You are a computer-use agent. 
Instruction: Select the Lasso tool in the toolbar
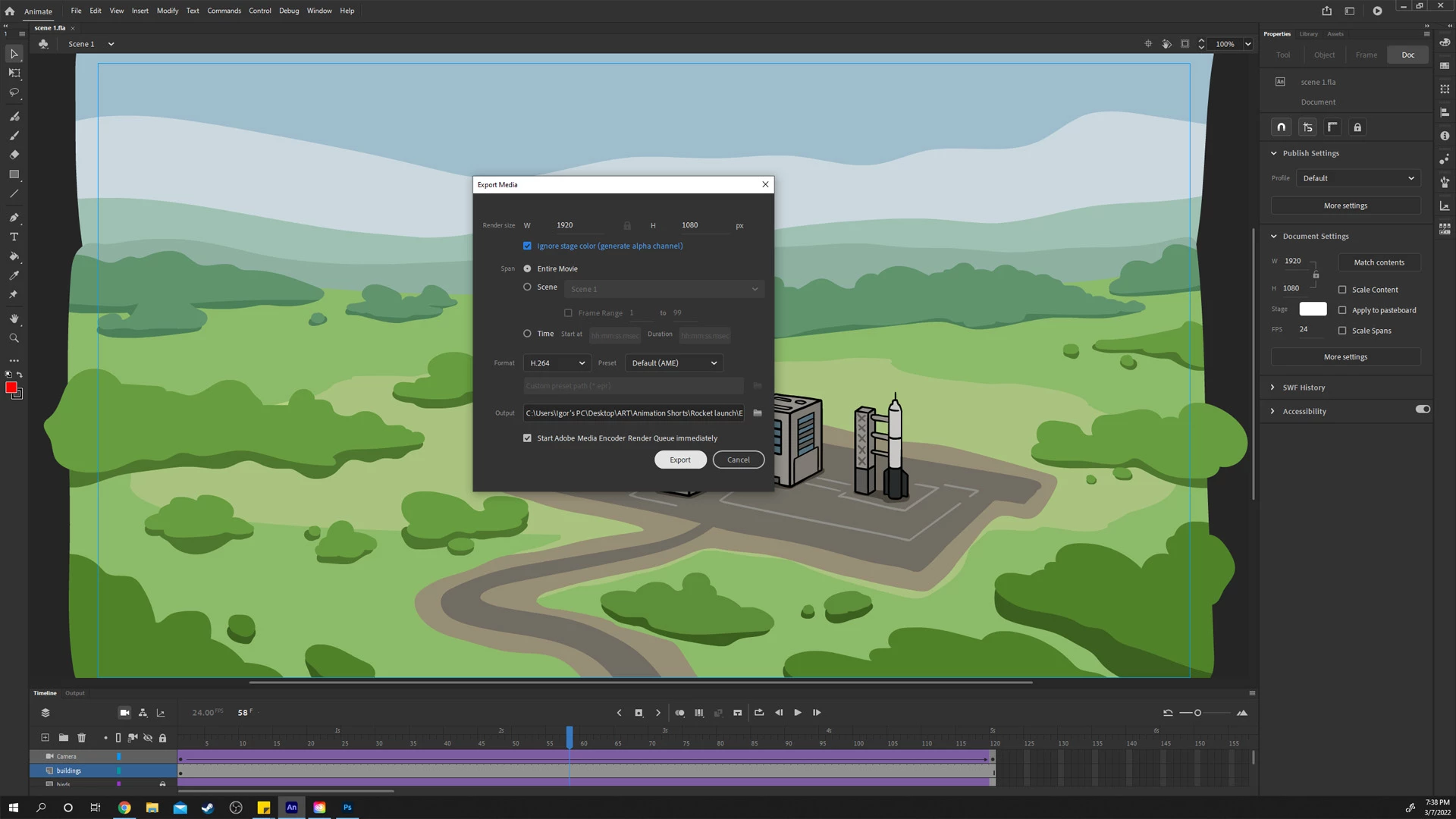(x=14, y=93)
